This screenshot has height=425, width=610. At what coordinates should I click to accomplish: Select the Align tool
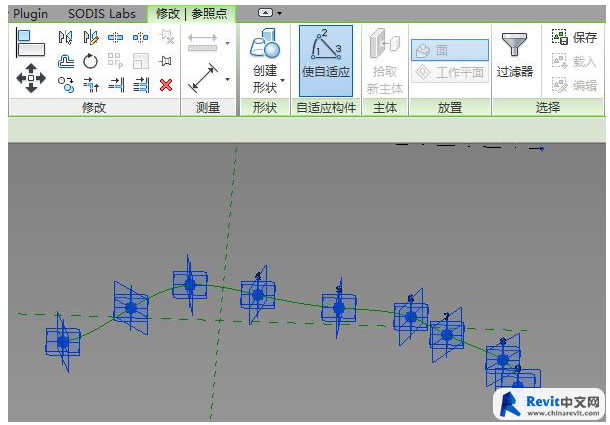[x=30, y=44]
